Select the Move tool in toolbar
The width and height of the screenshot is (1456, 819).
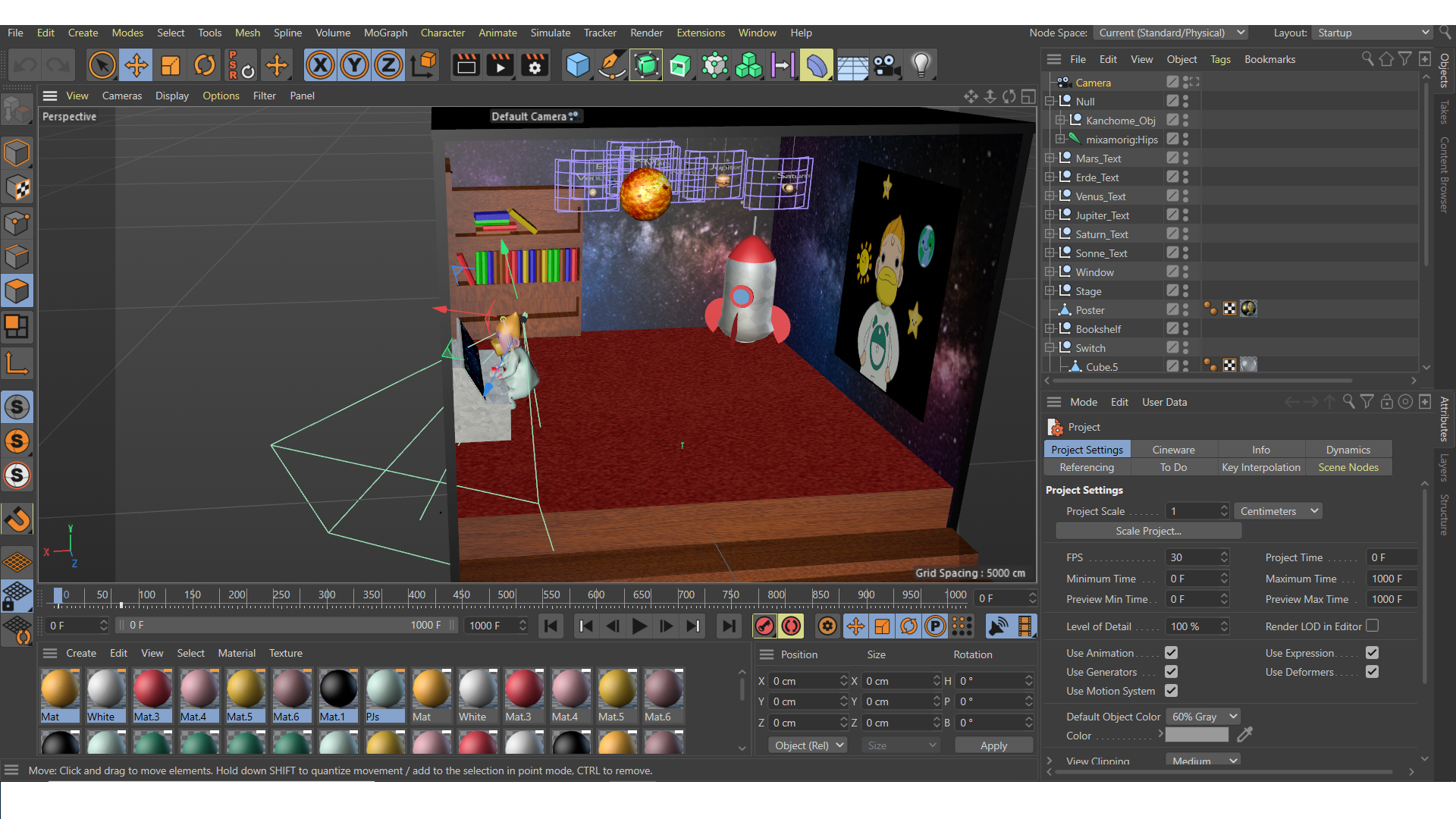[136, 65]
